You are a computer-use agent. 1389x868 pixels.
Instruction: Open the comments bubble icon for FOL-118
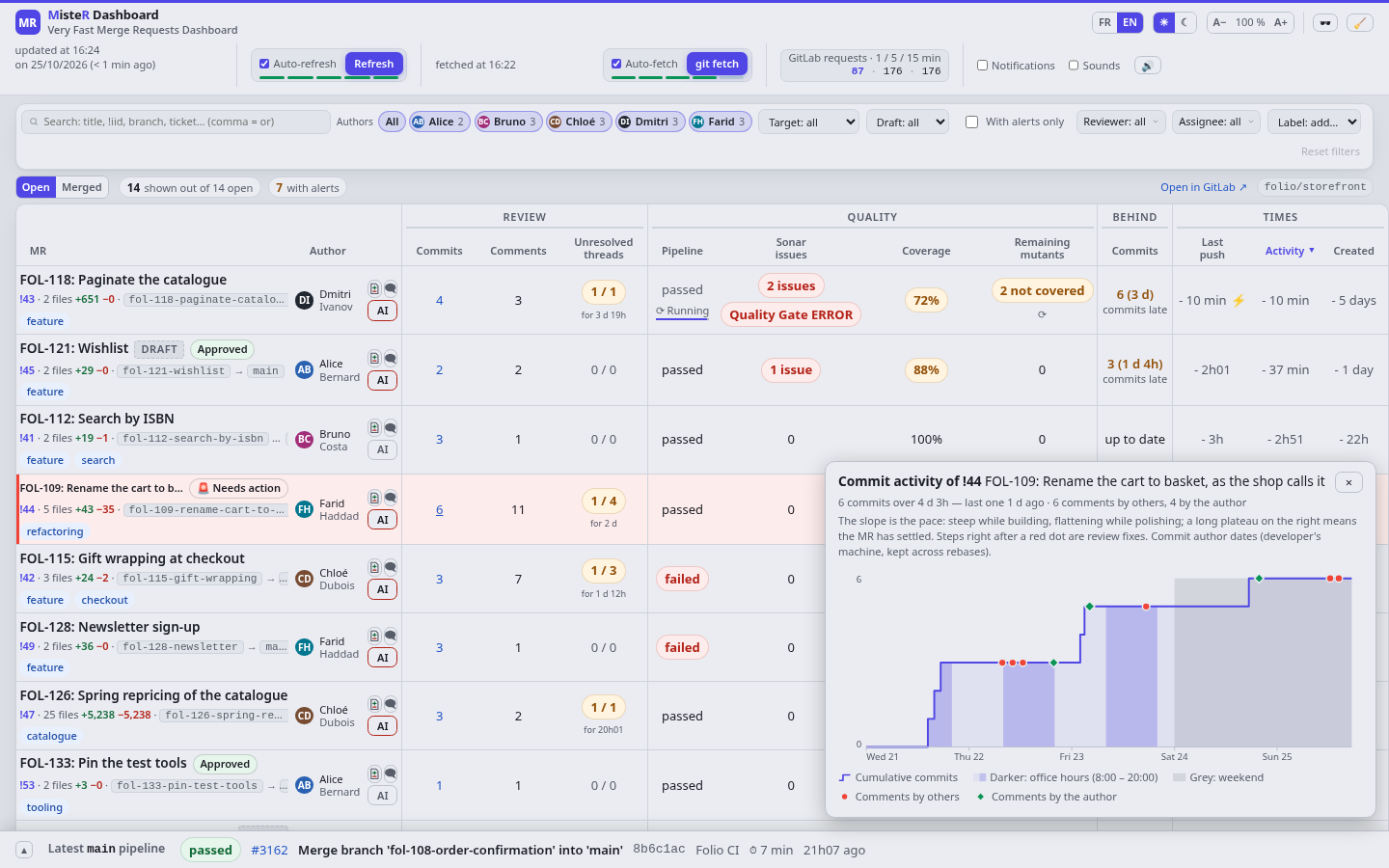[391, 288]
